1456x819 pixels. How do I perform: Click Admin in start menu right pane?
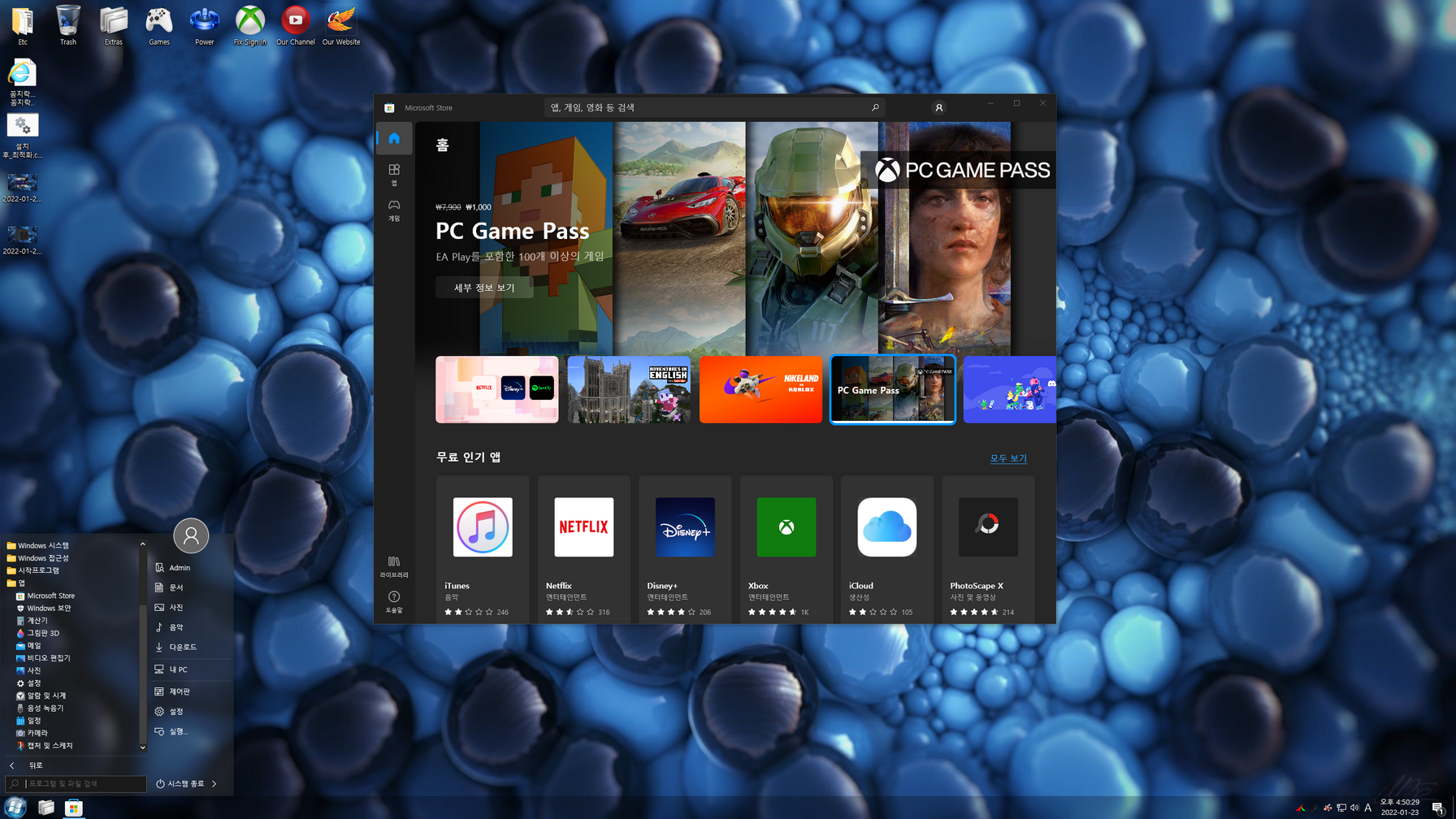[x=191, y=568]
